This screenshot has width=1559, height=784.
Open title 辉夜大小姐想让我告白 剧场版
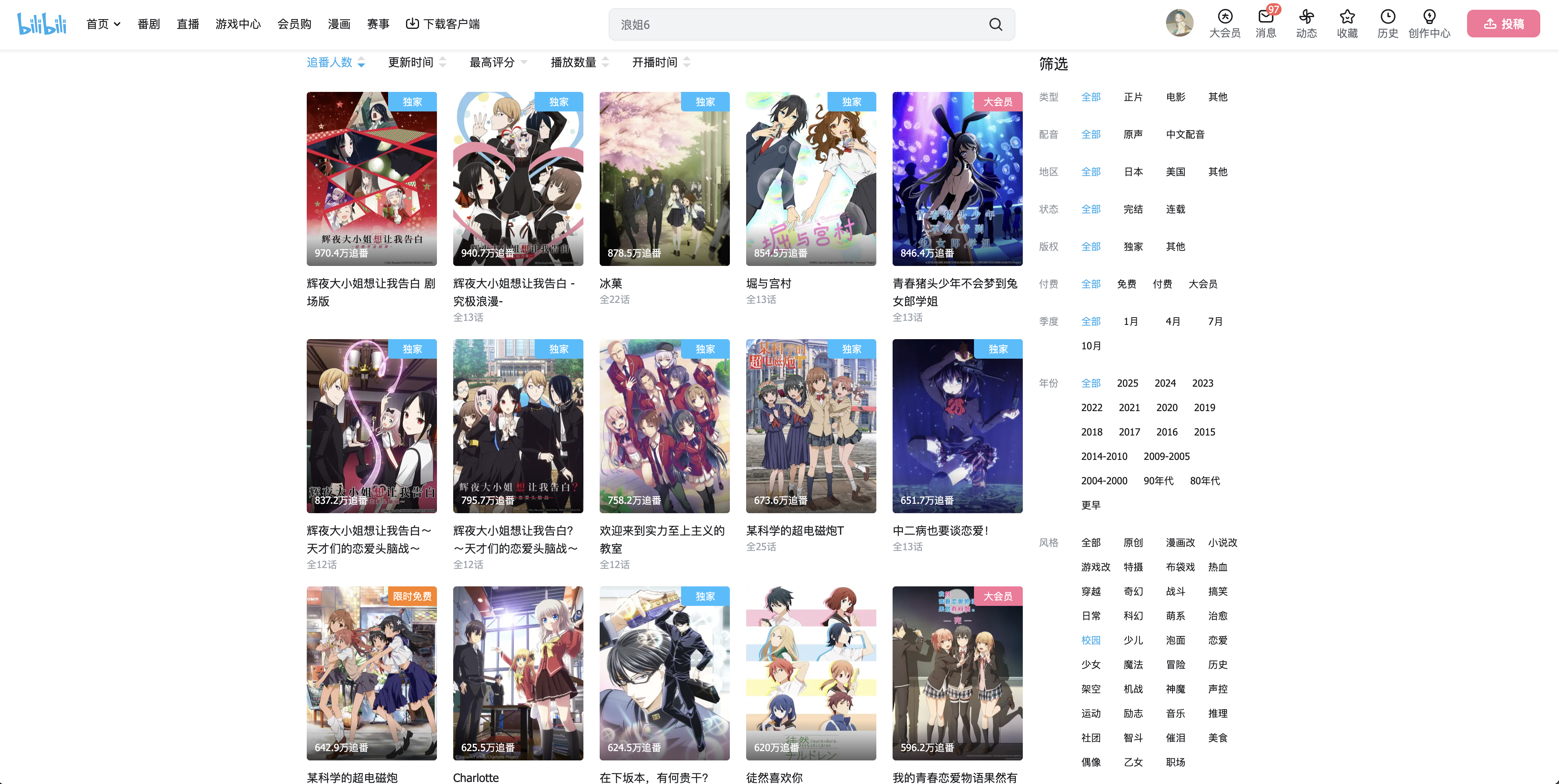point(371,293)
